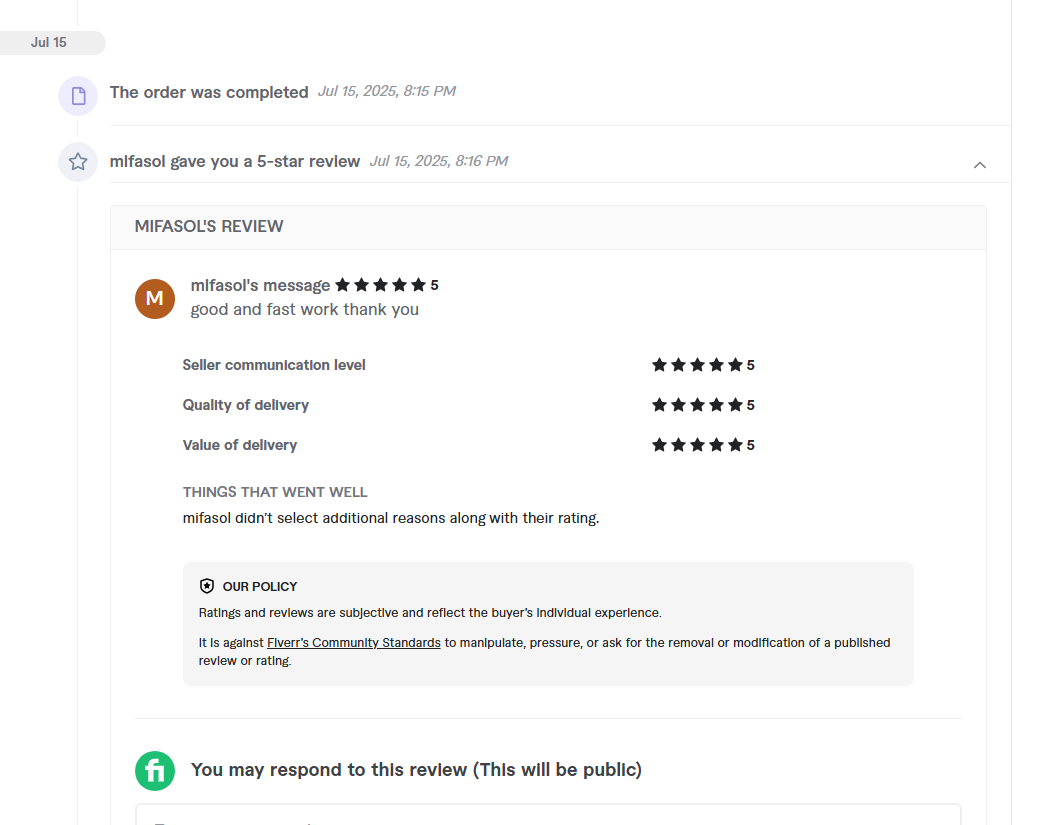Viewport: 1041px width, 825px height.
Task: Click the Seller communication level stars
Action: [x=697, y=365]
